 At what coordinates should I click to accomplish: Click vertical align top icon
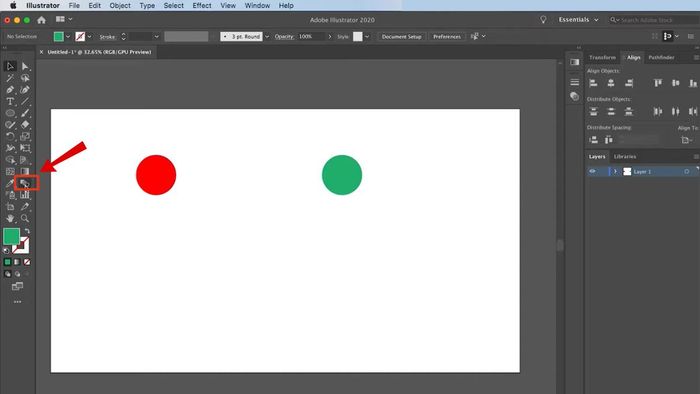658,83
